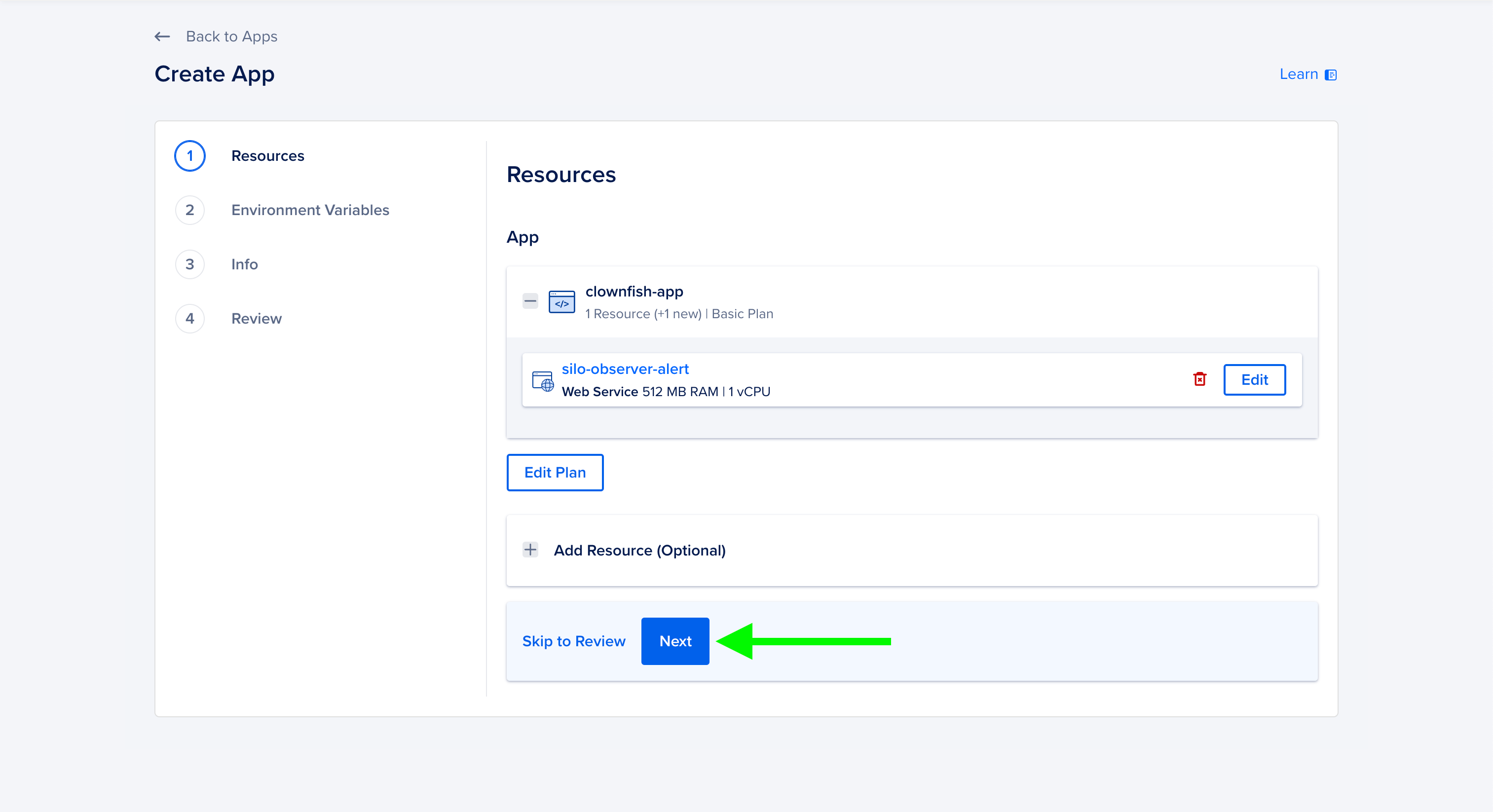1493x812 pixels.
Task: Go to the Resources step label
Action: [268, 156]
